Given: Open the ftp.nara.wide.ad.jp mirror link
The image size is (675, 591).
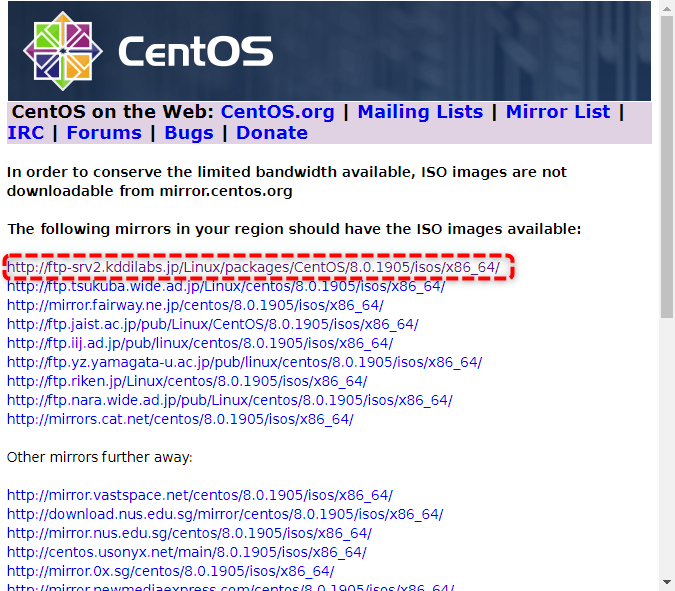Looking at the screenshot, I should pos(229,400).
